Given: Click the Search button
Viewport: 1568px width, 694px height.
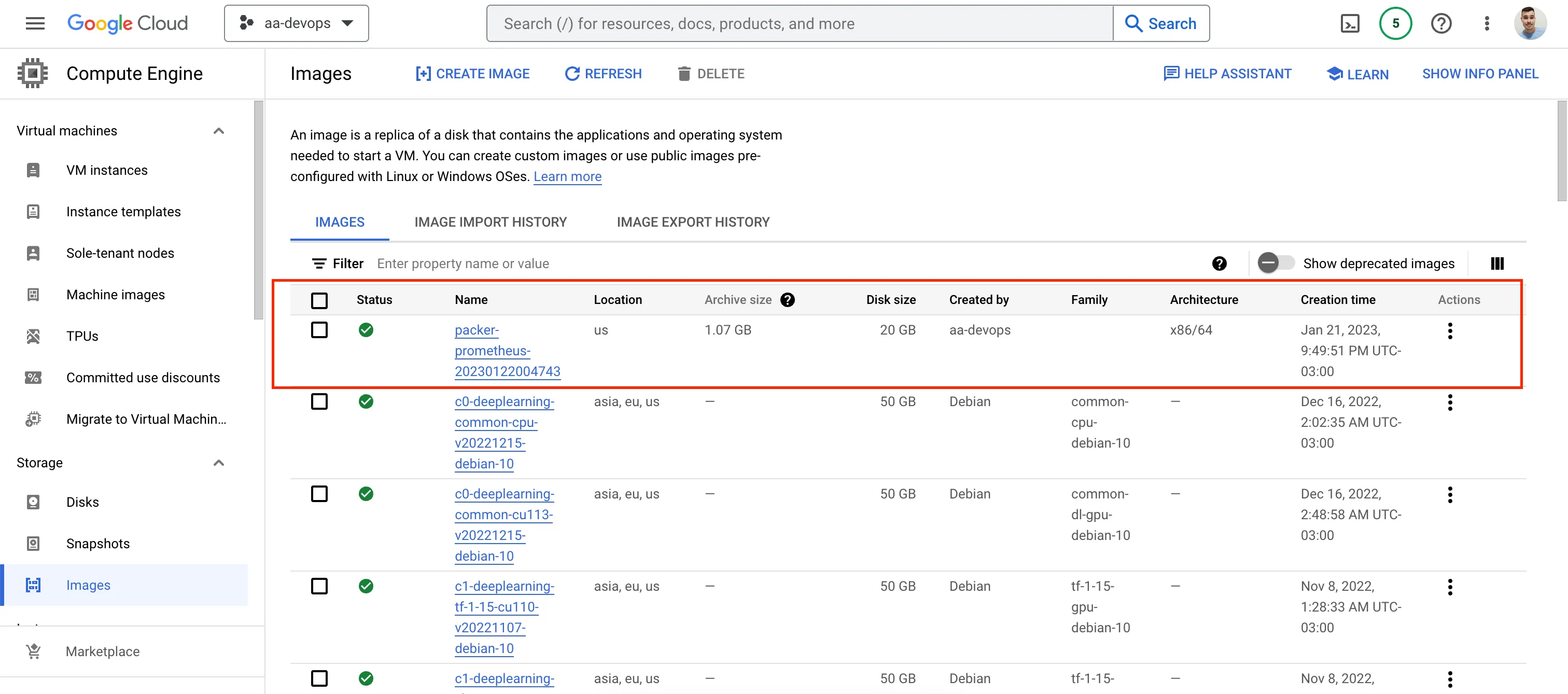Looking at the screenshot, I should click(1161, 23).
